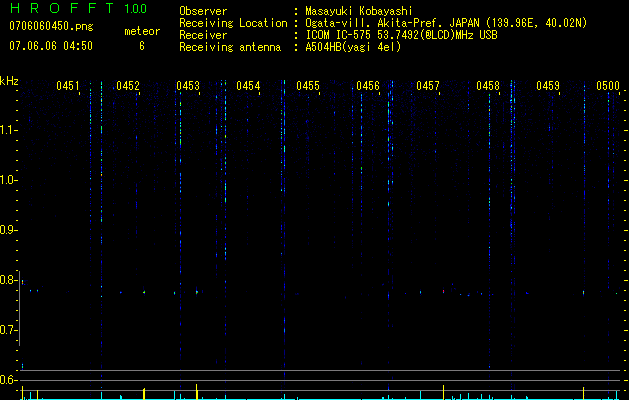This screenshot has height=400, width=629.
Task: Click the Receiving Location label
Action: [x=233, y=23]
